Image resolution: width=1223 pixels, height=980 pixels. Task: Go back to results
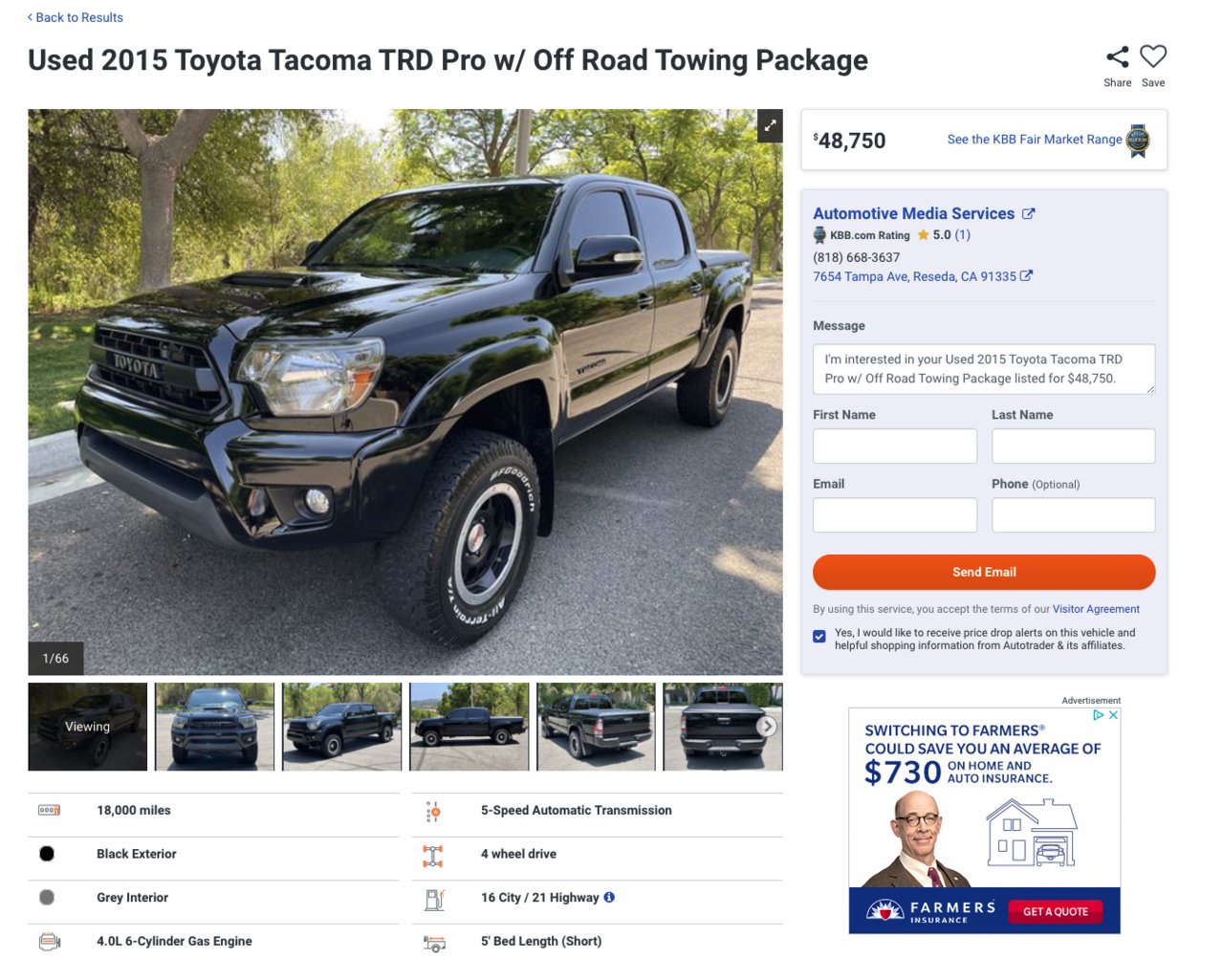click(75, 17)
